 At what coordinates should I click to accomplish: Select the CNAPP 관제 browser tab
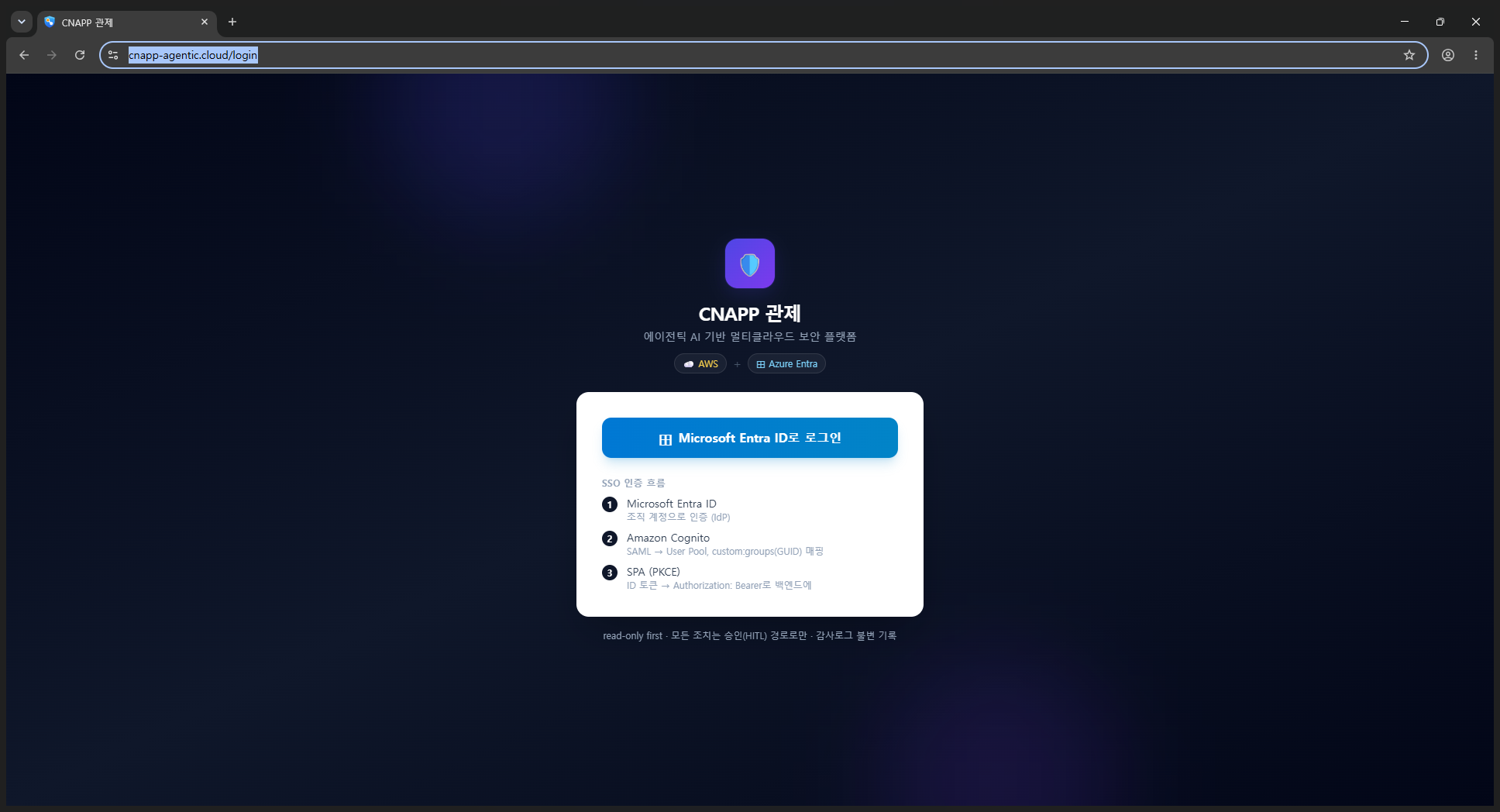tap(127, 22)
